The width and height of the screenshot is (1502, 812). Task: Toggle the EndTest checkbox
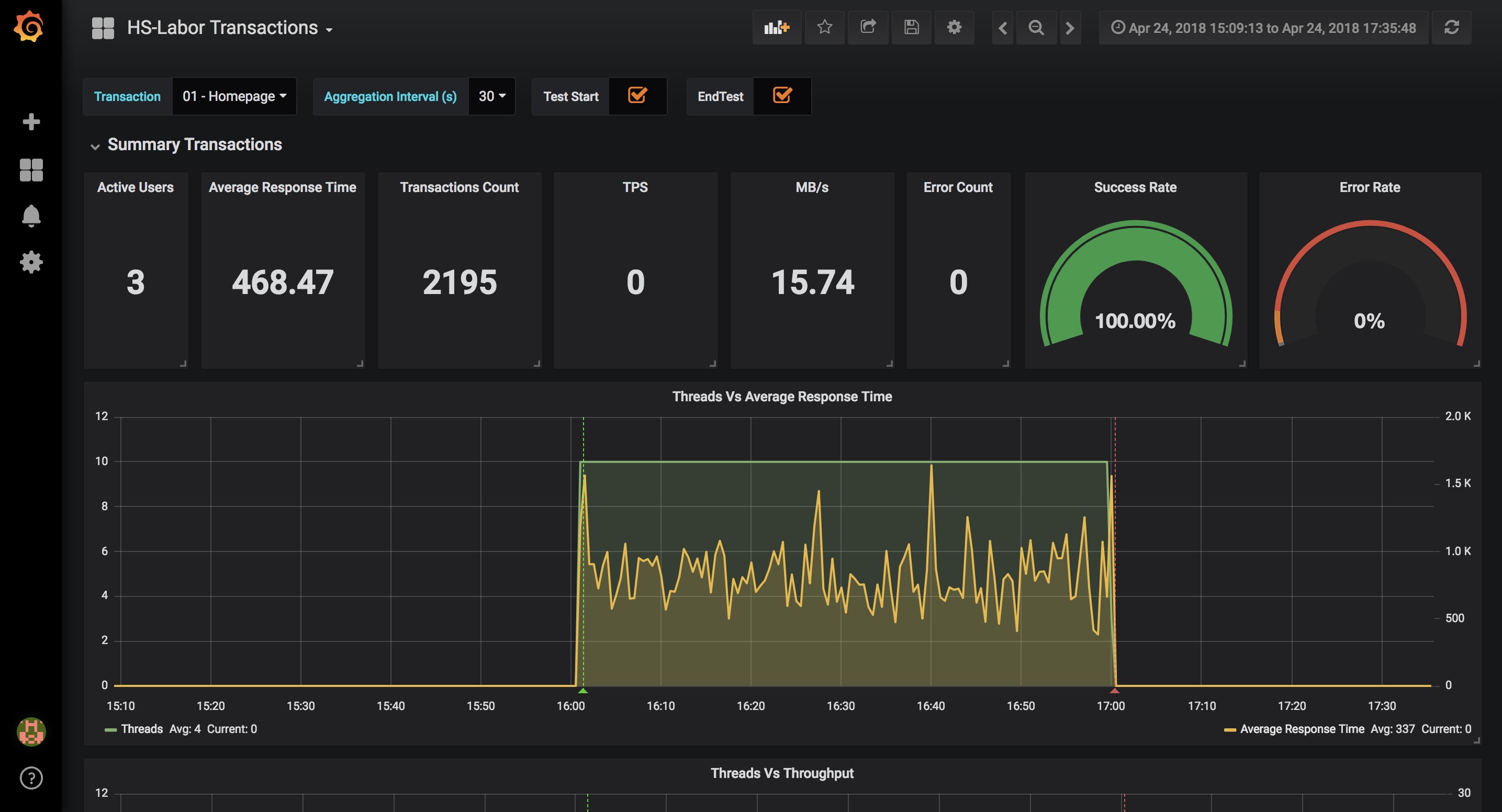point(782,96)
